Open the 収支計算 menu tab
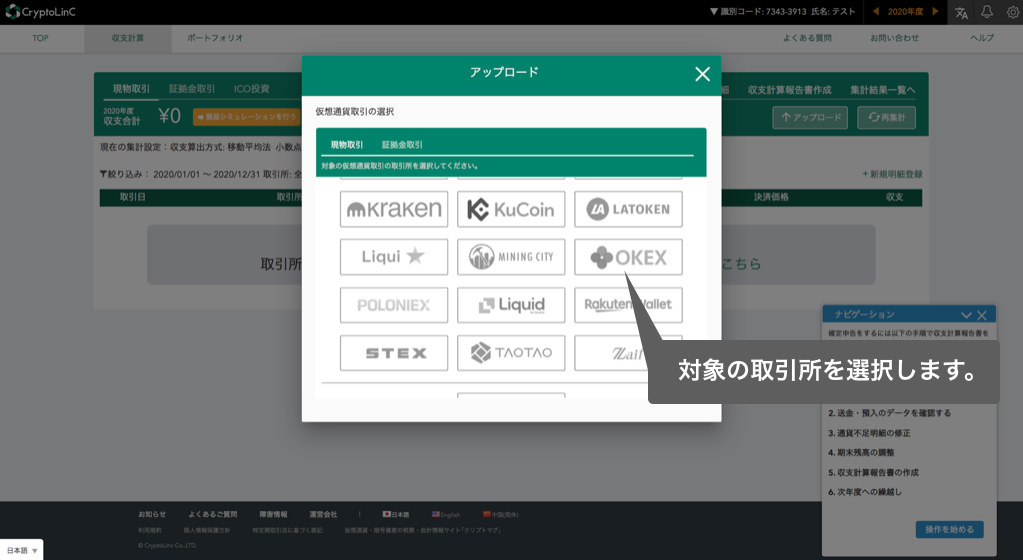Screen dimensions: 1023x560 [128, 39]
